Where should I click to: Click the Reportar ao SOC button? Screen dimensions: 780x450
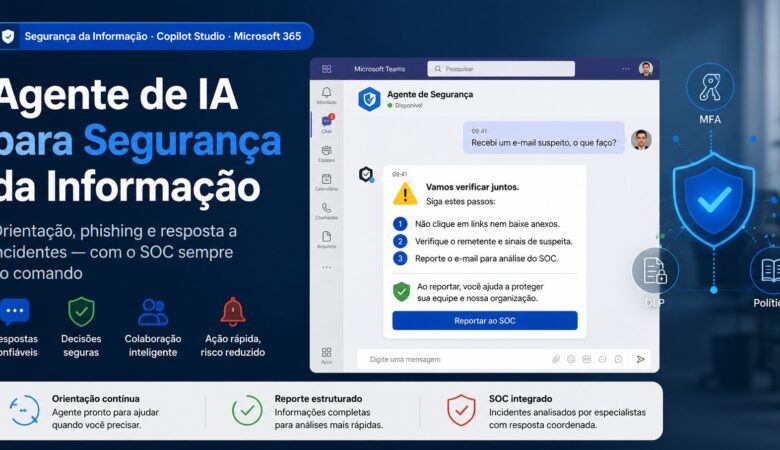pos(485,321)
